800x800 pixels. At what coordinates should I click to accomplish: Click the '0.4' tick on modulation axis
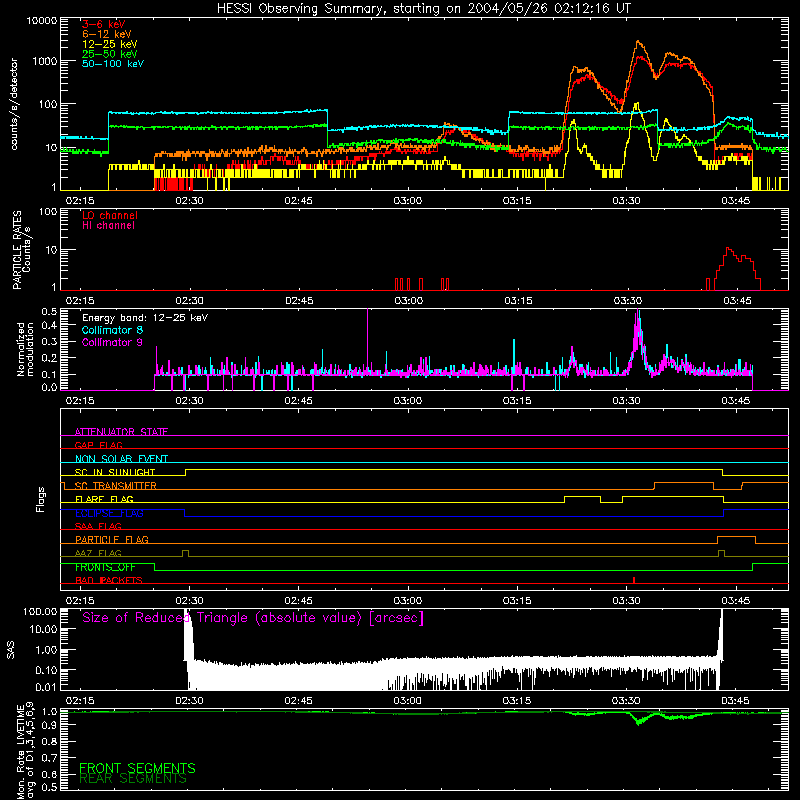49,326
